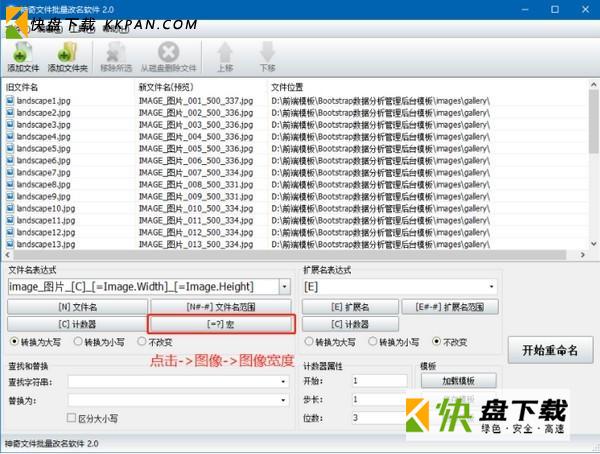Click the file icon beside landscape6.jpg
Viewport: 600px width, 454px height.
[x=10, y=160]
